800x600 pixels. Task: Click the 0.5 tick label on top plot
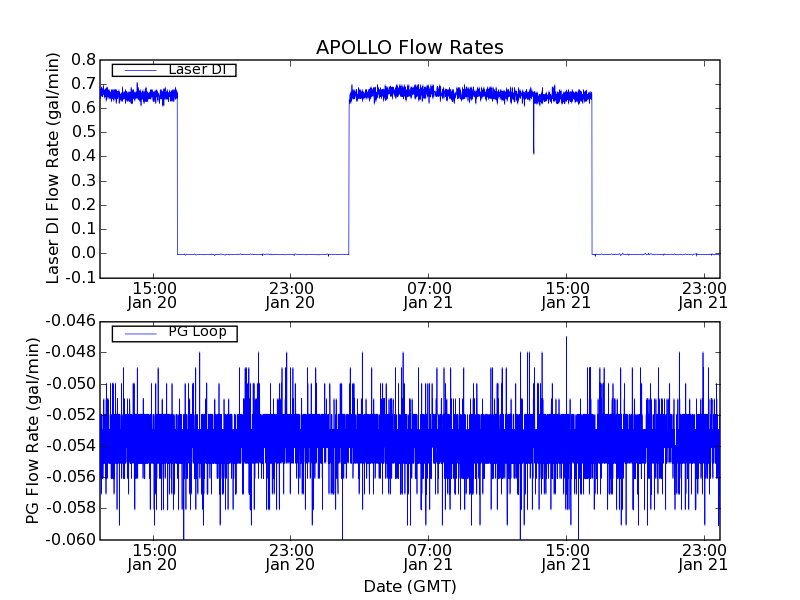[x=83, y=132]
